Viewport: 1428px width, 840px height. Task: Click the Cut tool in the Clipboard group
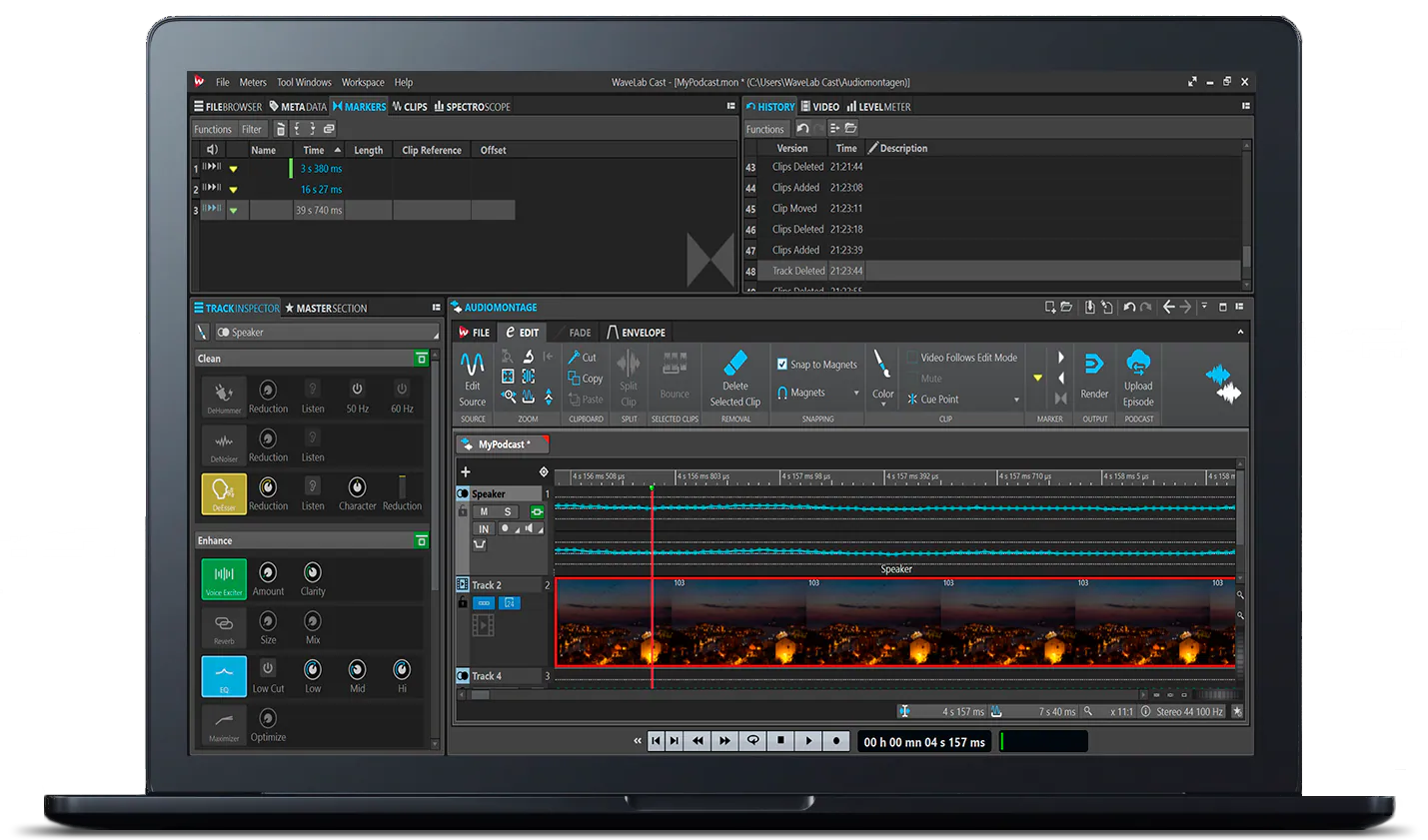click(x=583, y=357)
